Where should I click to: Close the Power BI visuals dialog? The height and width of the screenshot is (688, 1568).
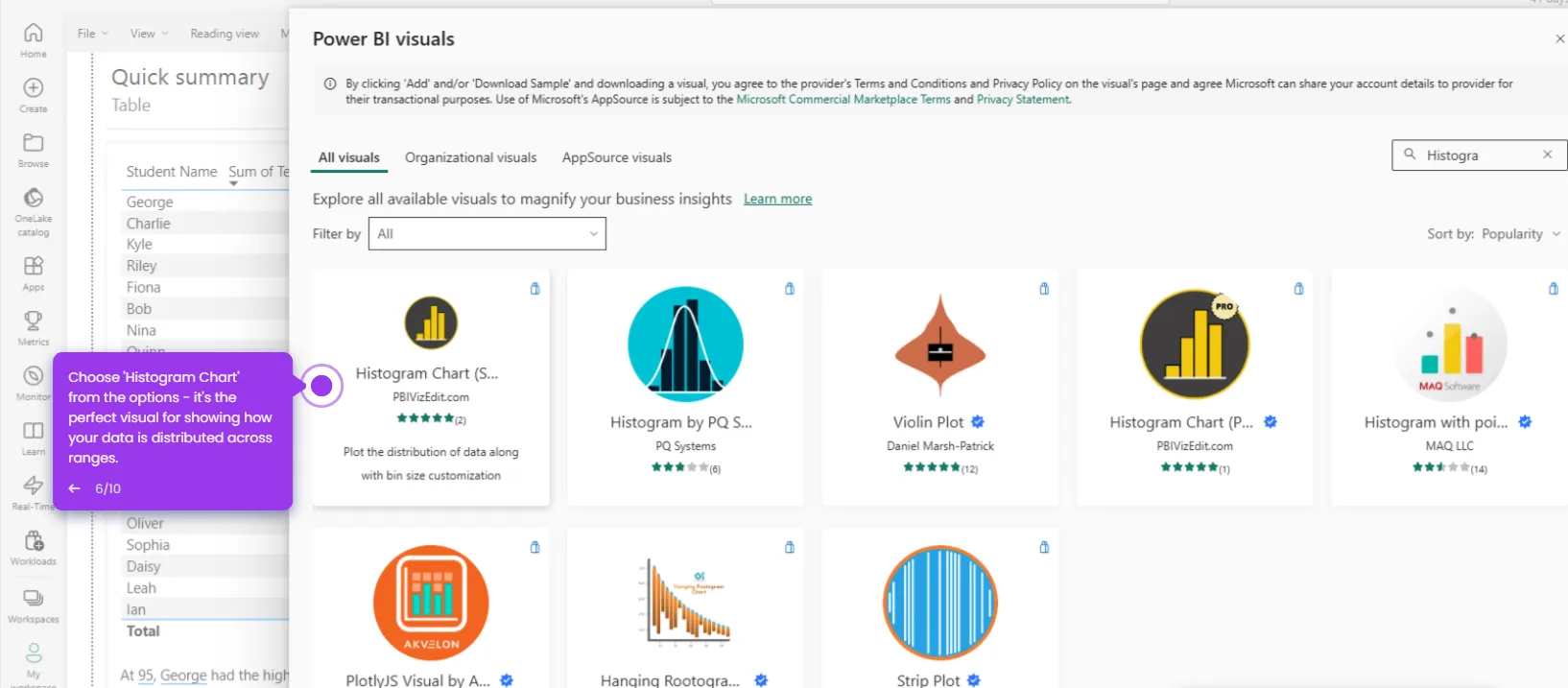pyautogui.click(x=1559, y=39)
